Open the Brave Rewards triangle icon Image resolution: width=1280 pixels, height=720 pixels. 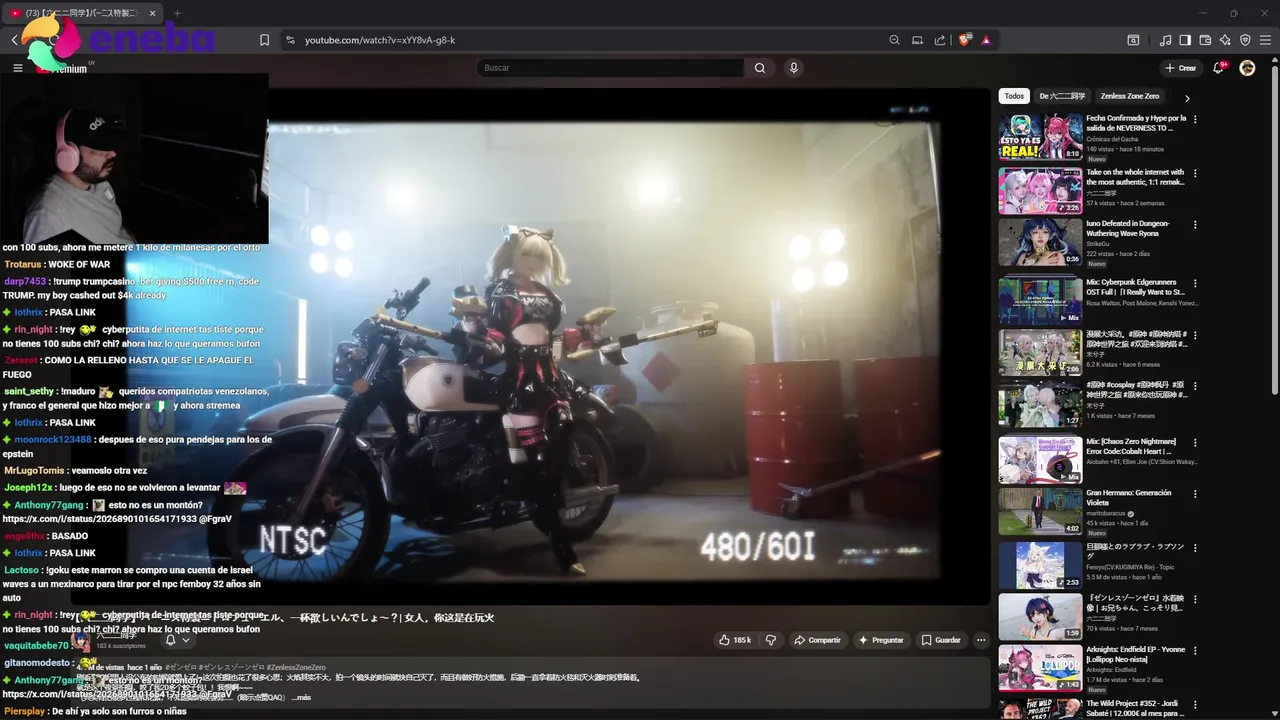[x=986, y=40]
